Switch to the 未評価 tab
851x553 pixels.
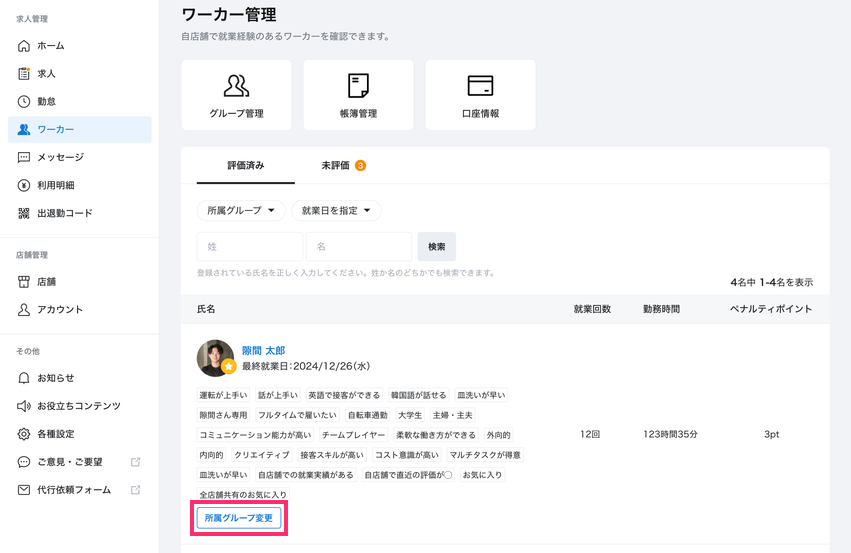343,165
